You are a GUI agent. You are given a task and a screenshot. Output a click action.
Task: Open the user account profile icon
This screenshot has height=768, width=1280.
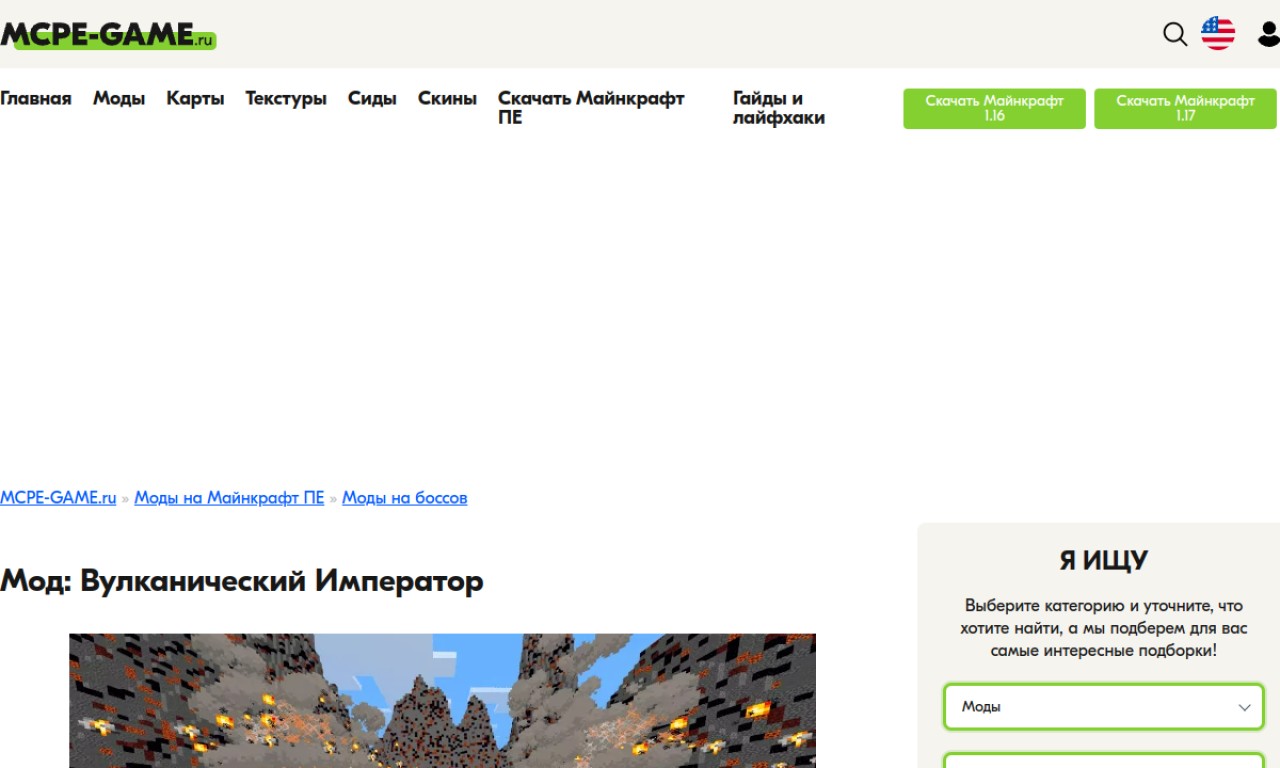point(1269,34)
